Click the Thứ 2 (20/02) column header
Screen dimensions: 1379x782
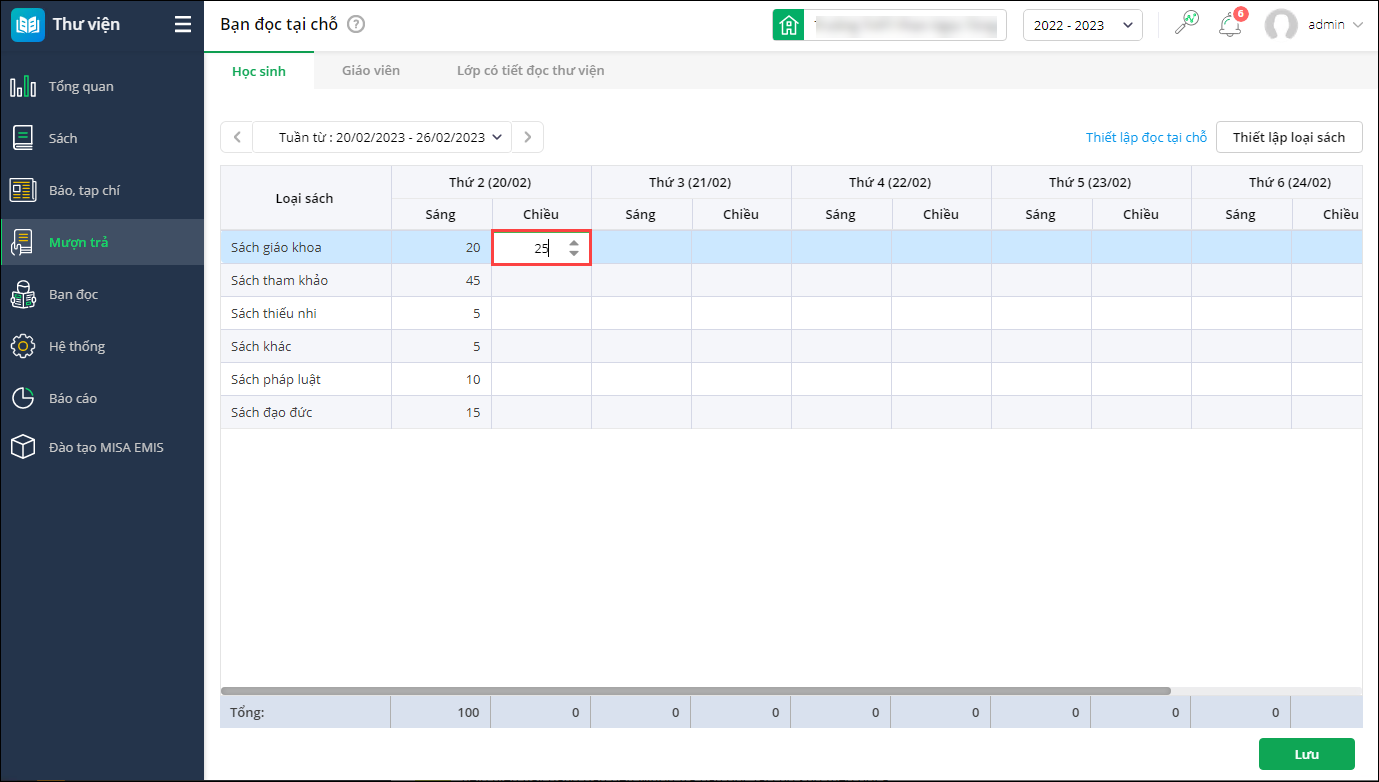[x=491, y=182]
